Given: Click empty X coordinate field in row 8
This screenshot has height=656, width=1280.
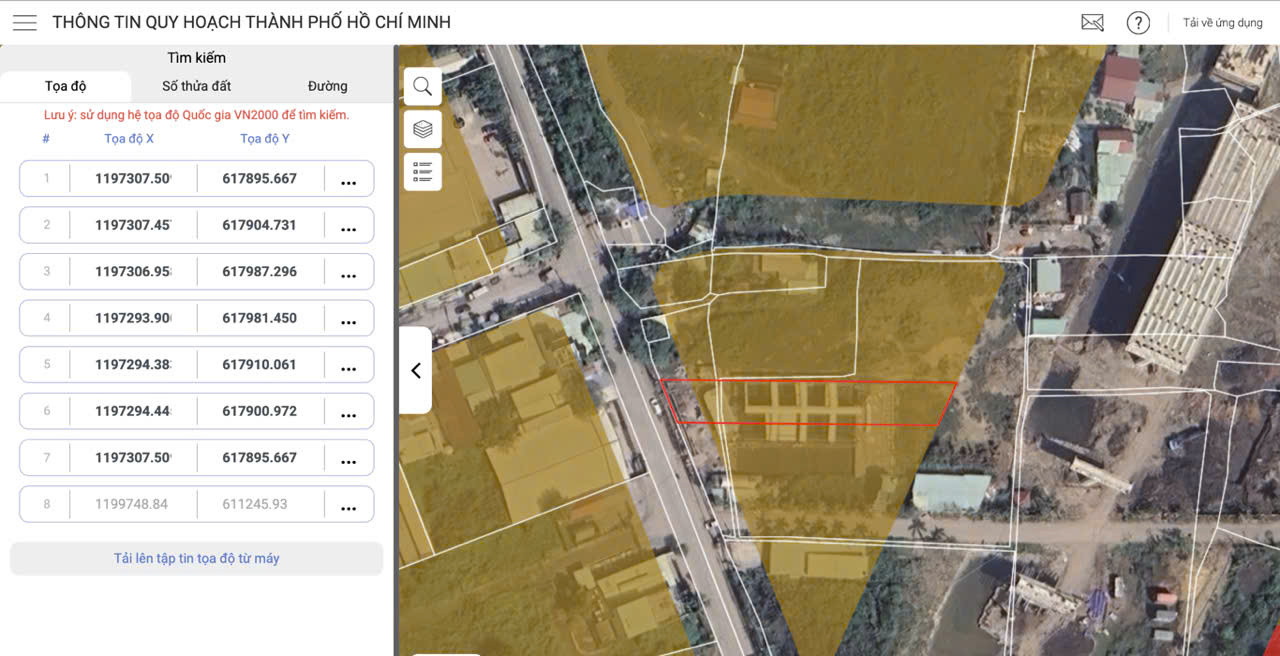Looking at the screenshot, I should point(133,504).
